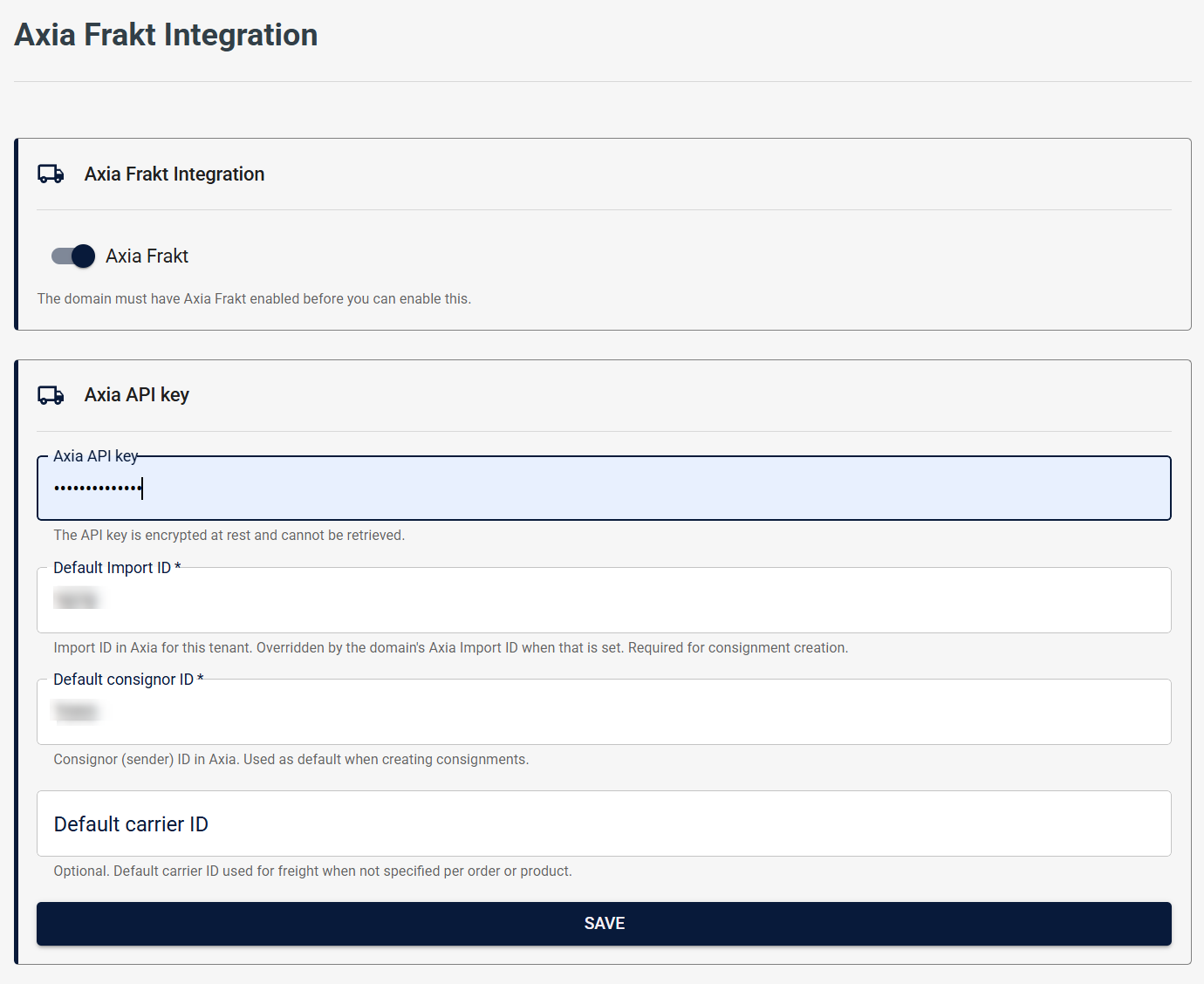Click the Default carrier ID field

click(x=604, y=823)
